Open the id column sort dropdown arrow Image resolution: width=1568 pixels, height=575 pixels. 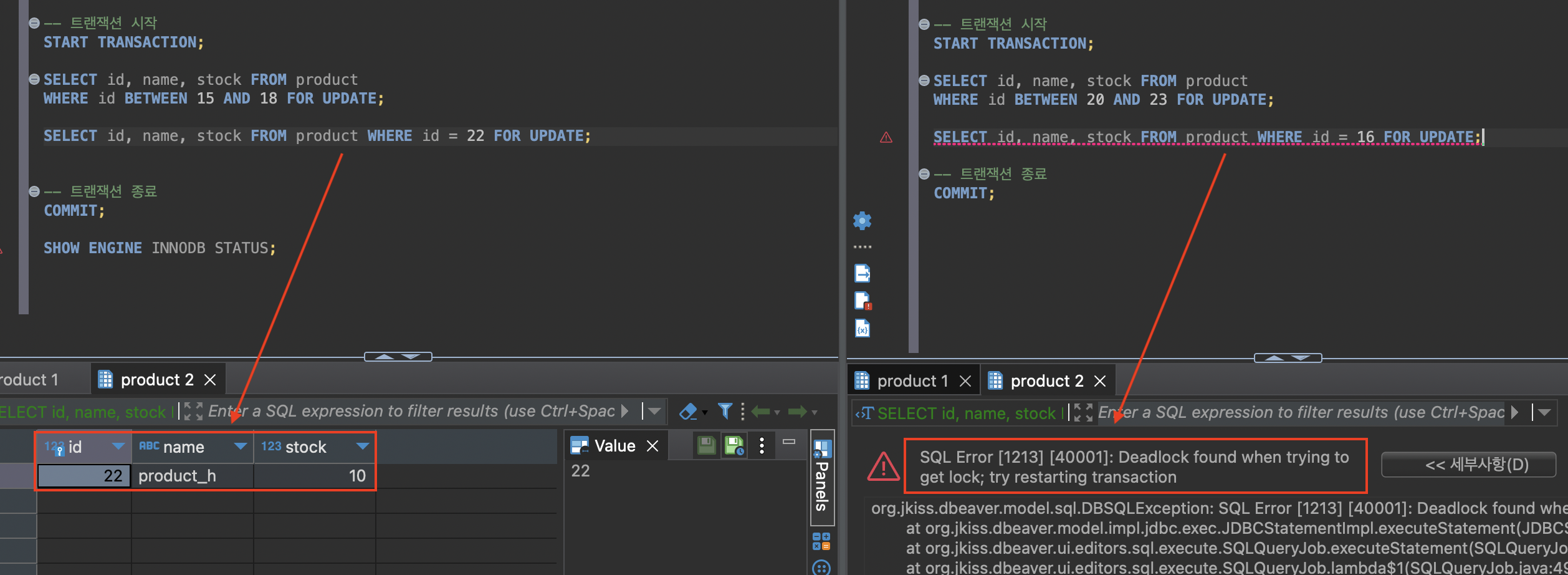118,446
